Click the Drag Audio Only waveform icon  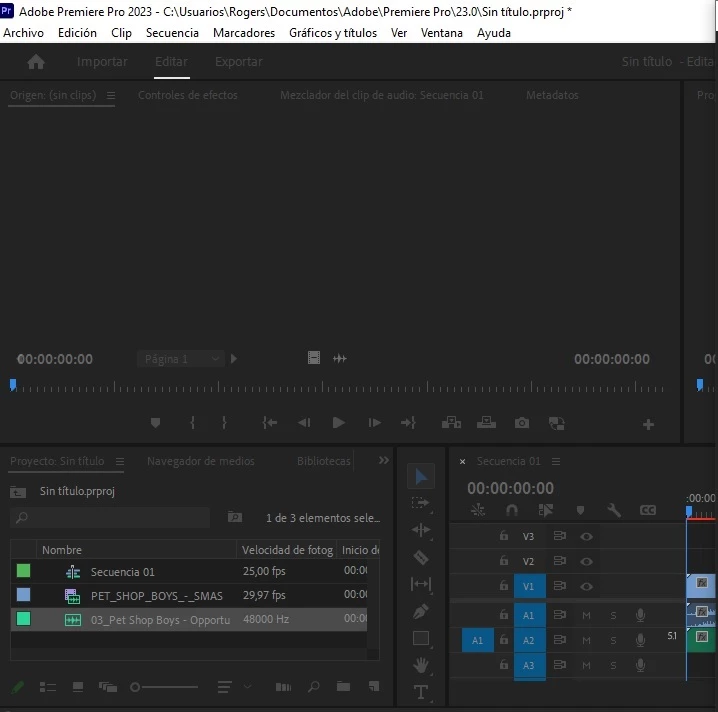pos(340,359)
